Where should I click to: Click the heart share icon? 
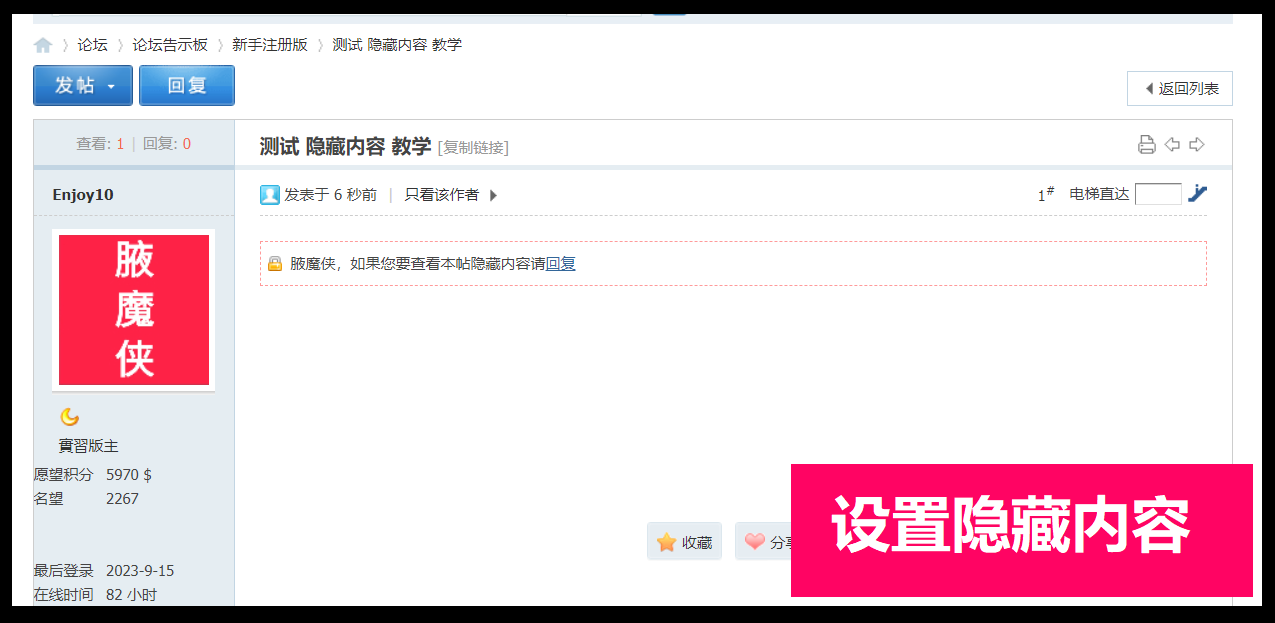point(755,542)
